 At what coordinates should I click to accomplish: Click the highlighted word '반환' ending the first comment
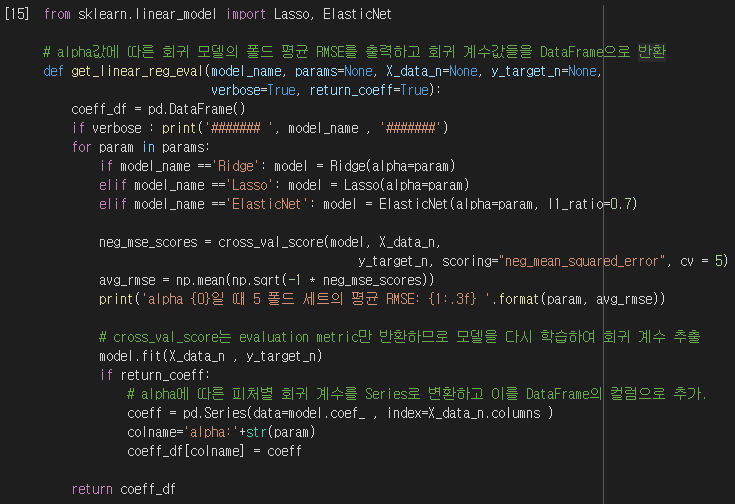[x=652, y=52]
